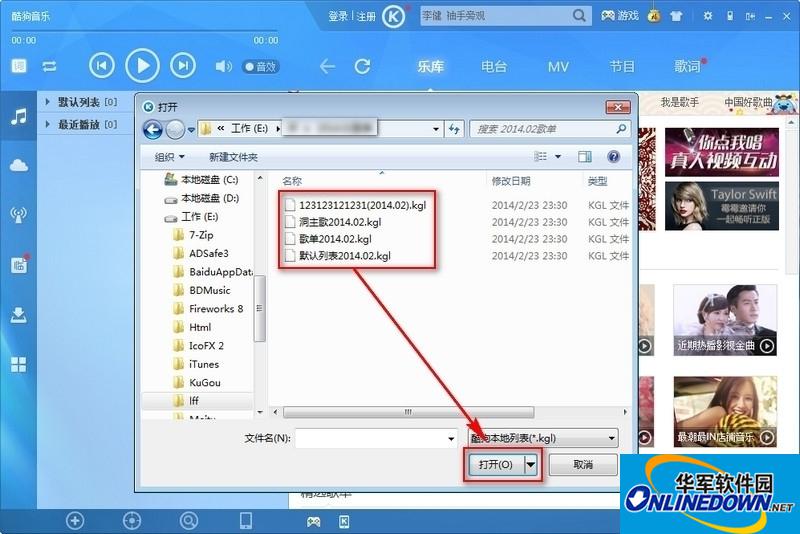Click the 取消 cancel button
This screenshot has height=534, width=800.
click(x=583, y=465)
